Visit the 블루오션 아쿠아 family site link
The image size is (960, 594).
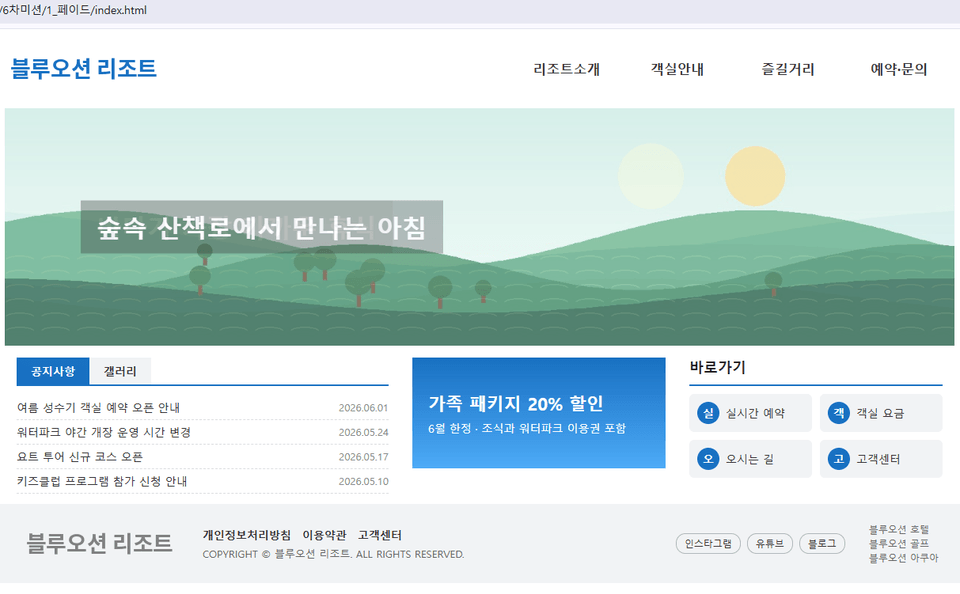[904, 558]
